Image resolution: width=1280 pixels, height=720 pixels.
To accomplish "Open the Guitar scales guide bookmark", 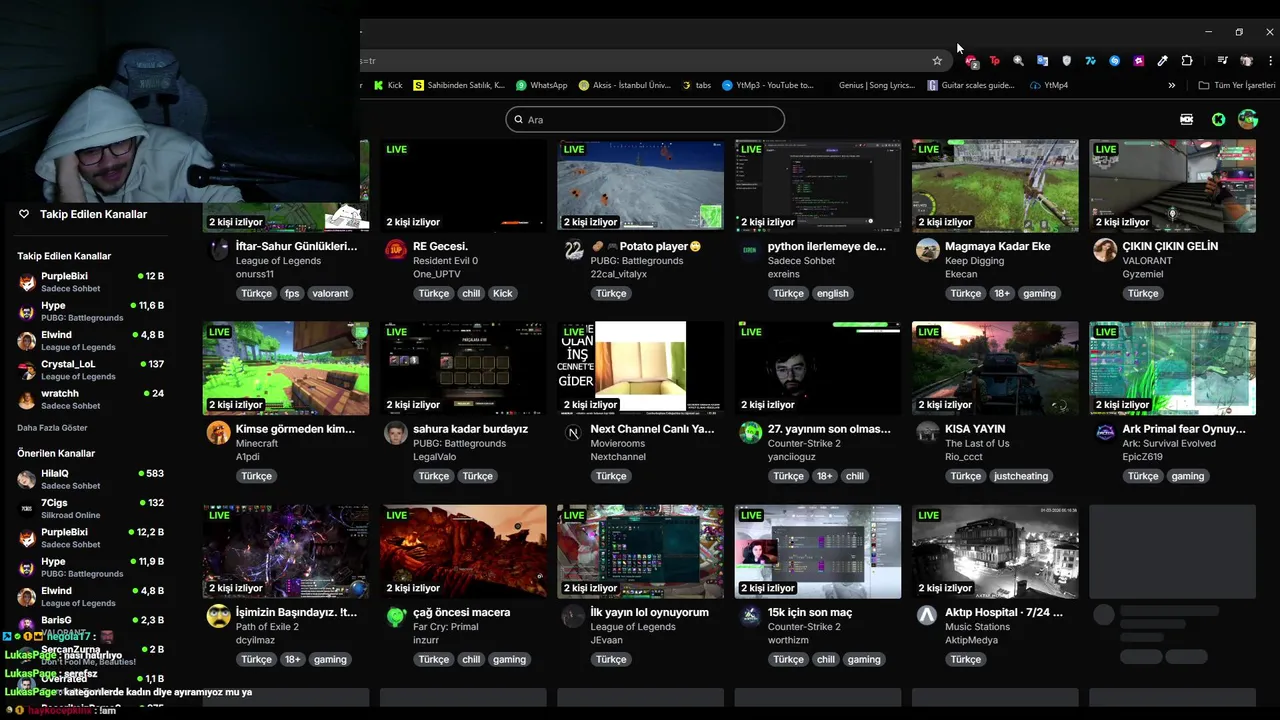I will click(971, 86).
